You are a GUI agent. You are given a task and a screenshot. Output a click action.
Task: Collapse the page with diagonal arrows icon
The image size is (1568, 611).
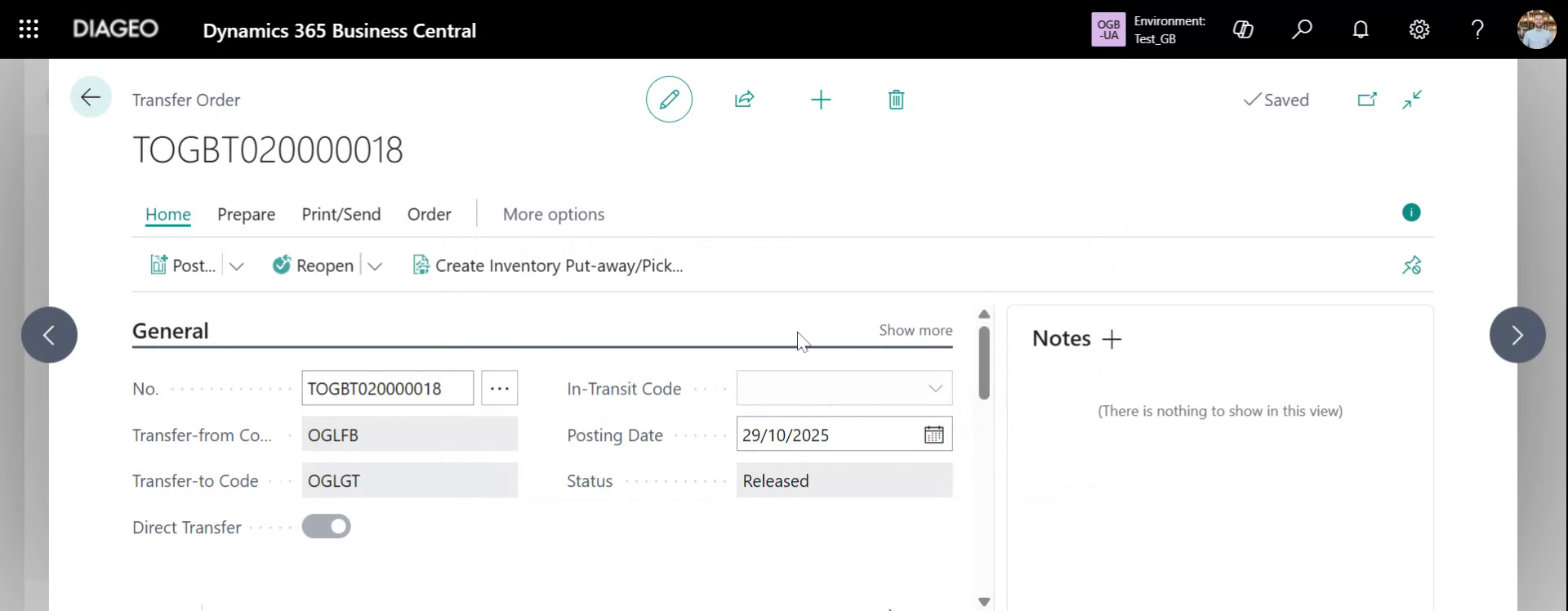1412,100
